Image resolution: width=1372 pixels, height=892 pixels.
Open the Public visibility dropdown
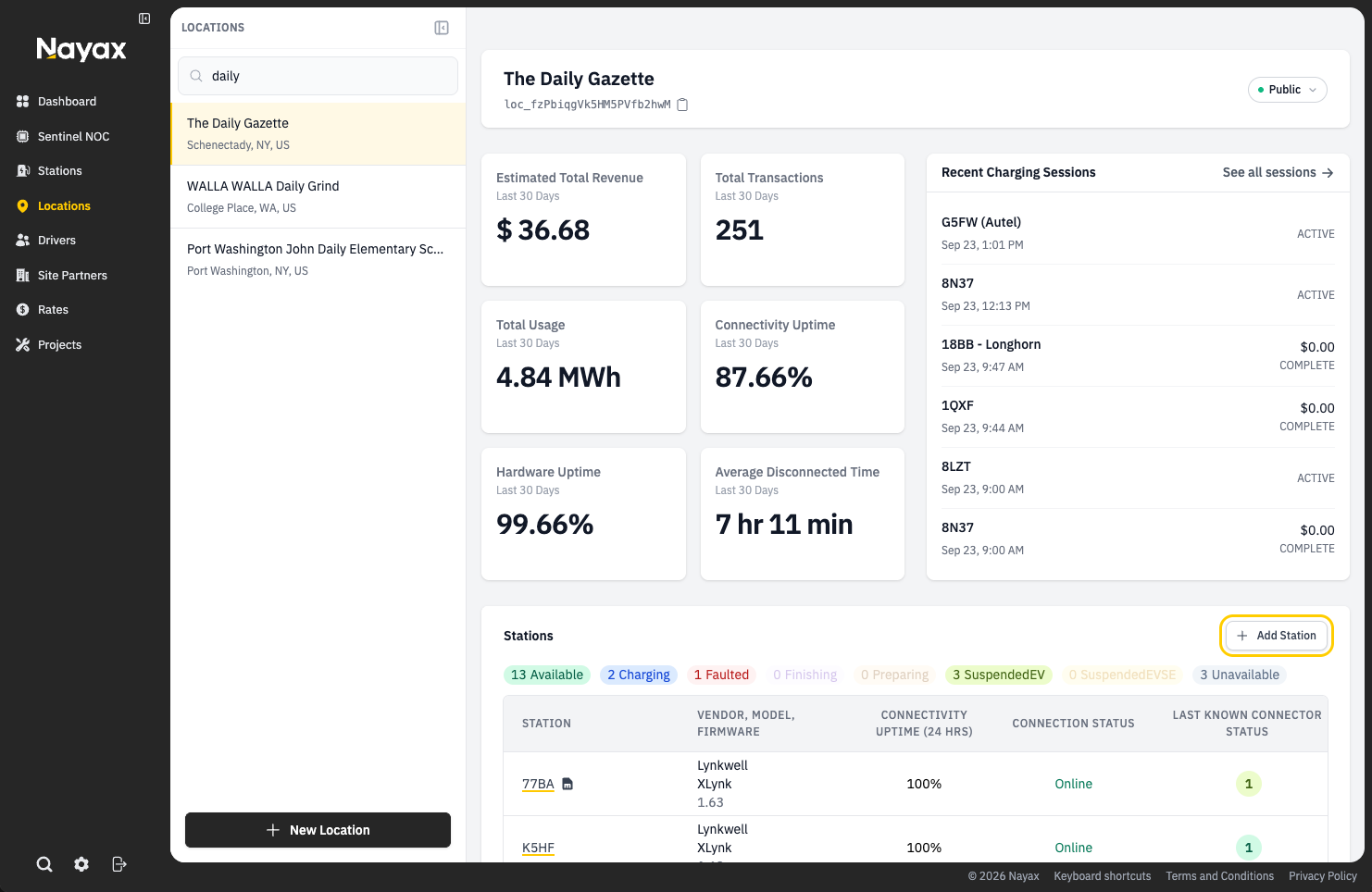pos(1288,90)
